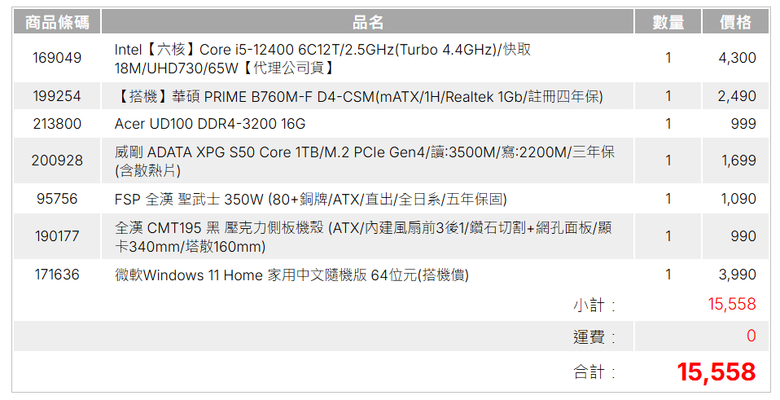The image size is (780, 400).
Task: Click the 數量 column header
Action: [x=668, y=22]
